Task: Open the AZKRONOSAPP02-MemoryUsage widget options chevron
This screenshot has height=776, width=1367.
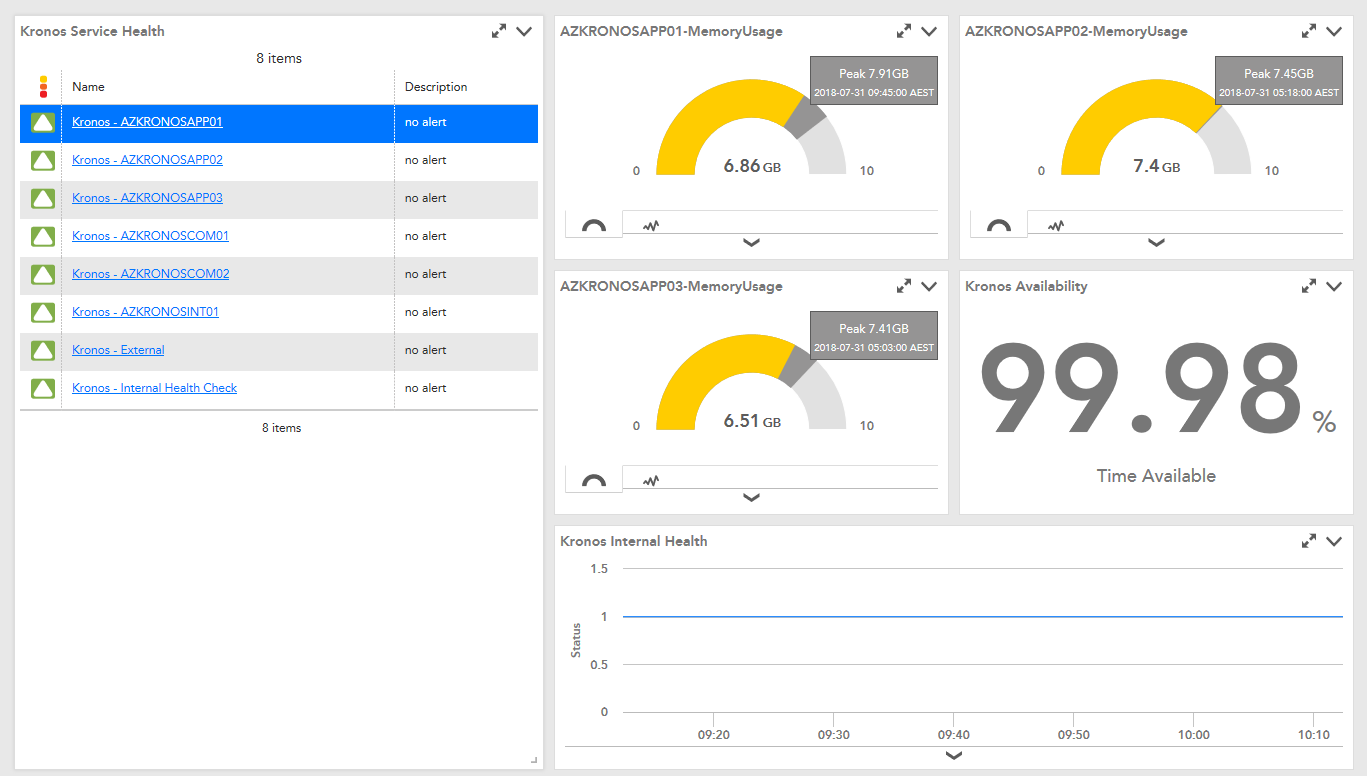Action: point(1334,31)
